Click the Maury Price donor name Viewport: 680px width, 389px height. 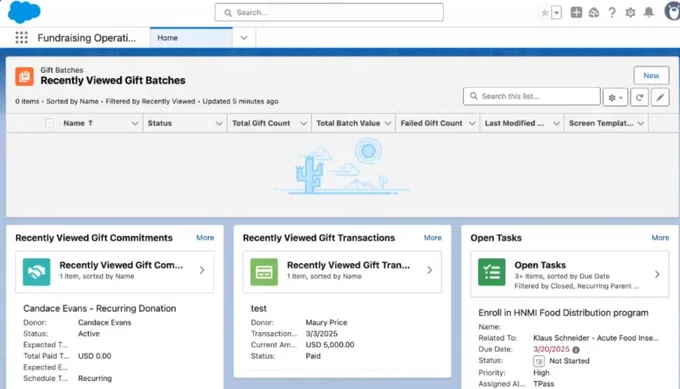[x=326, y=323]
